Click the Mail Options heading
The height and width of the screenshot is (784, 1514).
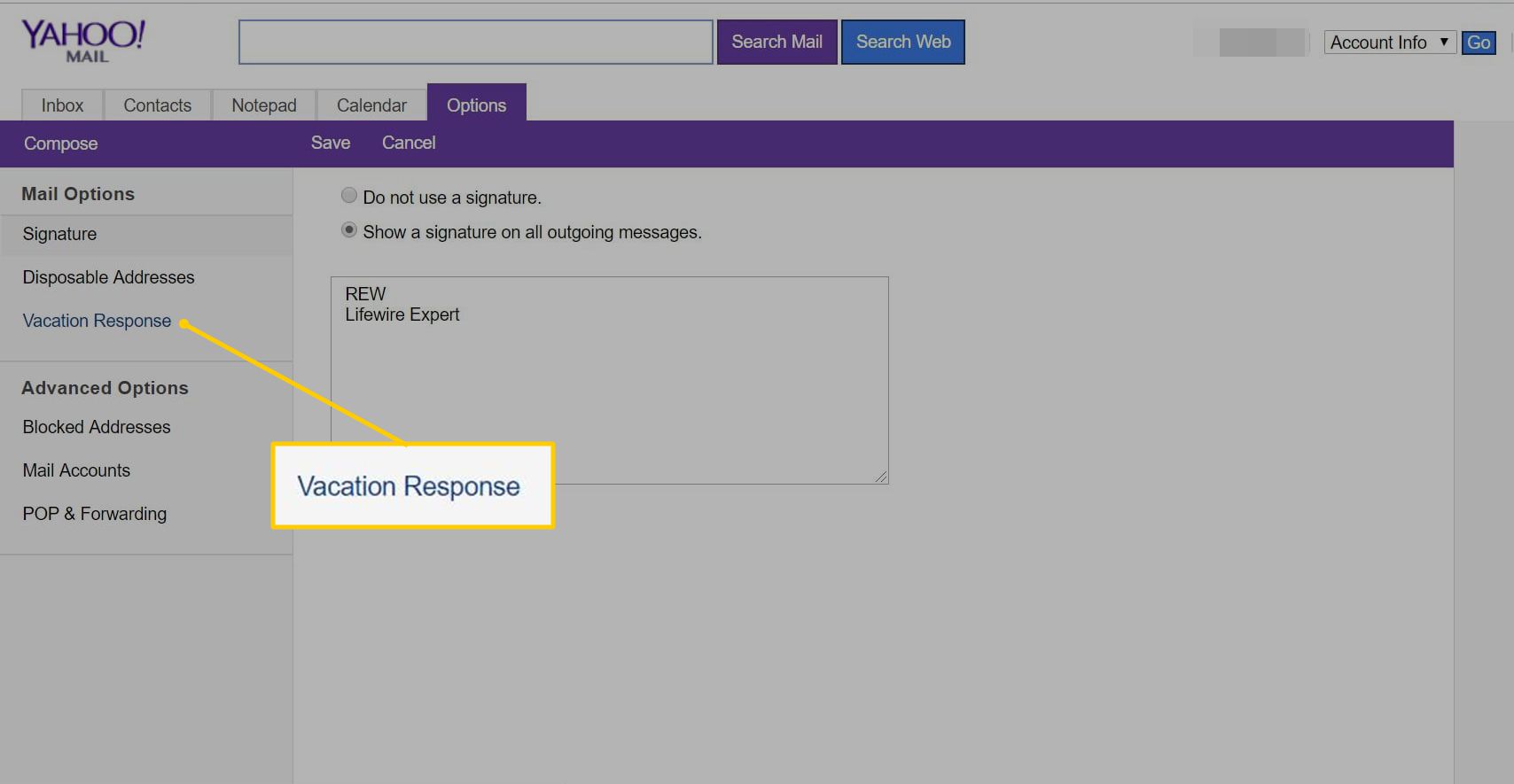click(78, 194)
